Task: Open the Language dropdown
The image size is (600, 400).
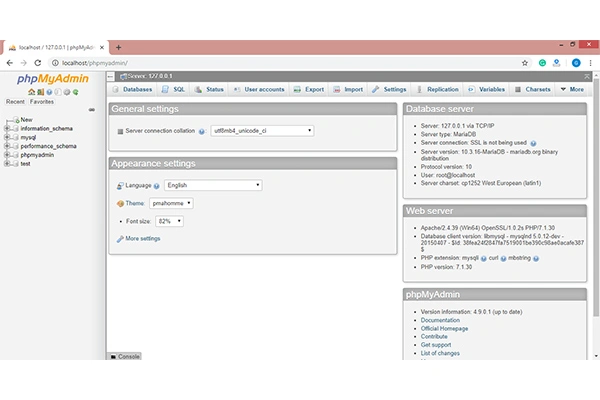Action: point(213,185)
